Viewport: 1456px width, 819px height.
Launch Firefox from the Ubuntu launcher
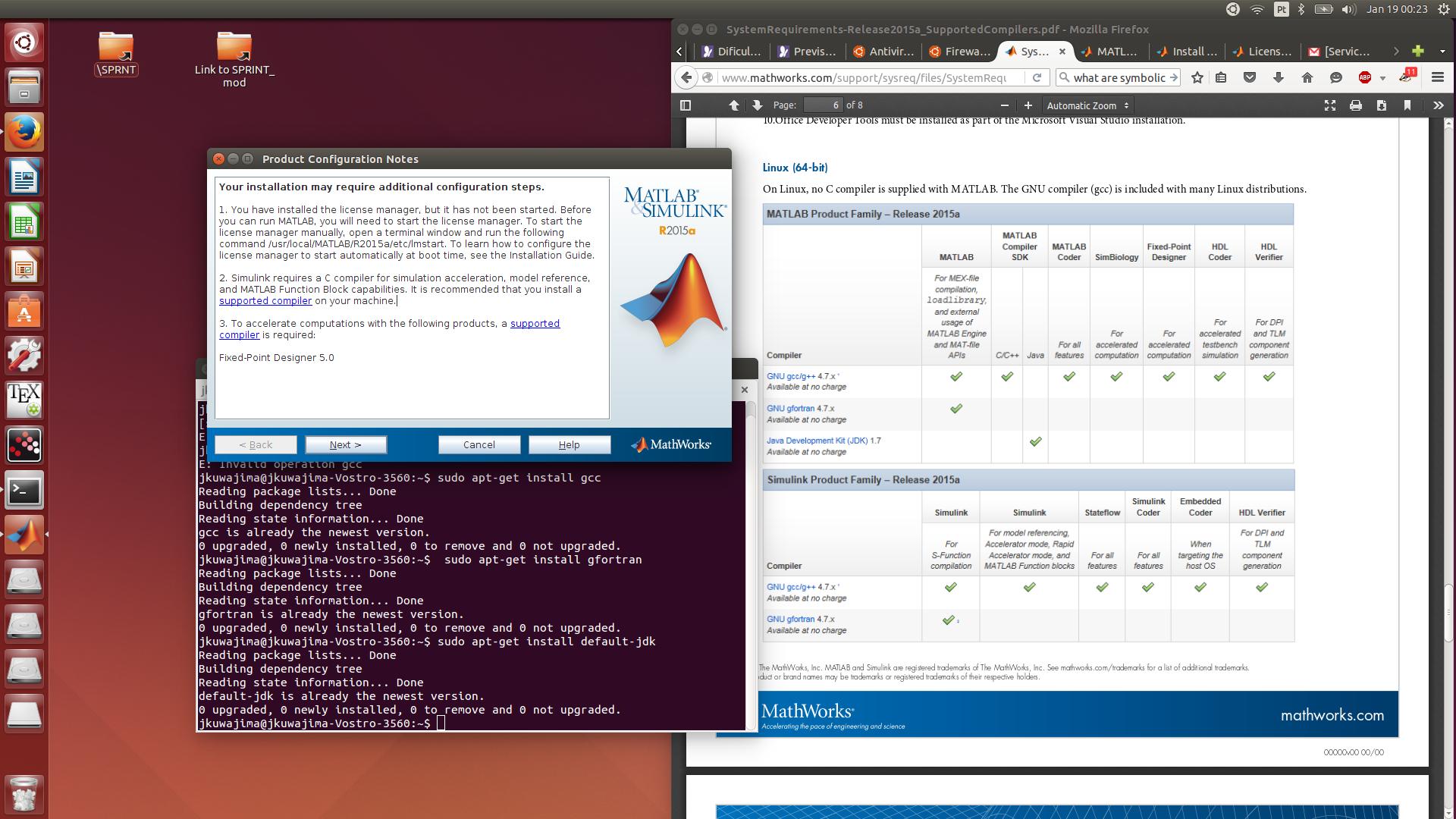[24, 133]
